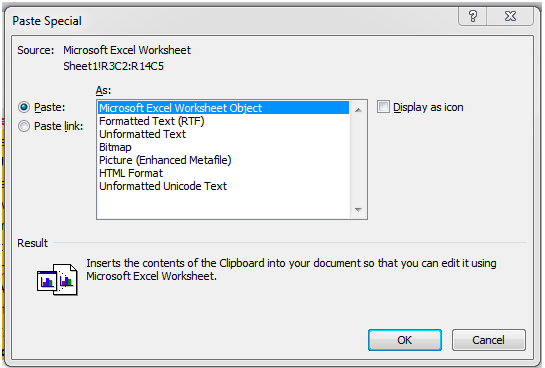Select the Paste link radio button
The height and width of the screenshot is (368, 545).
(x=24, y=126)
